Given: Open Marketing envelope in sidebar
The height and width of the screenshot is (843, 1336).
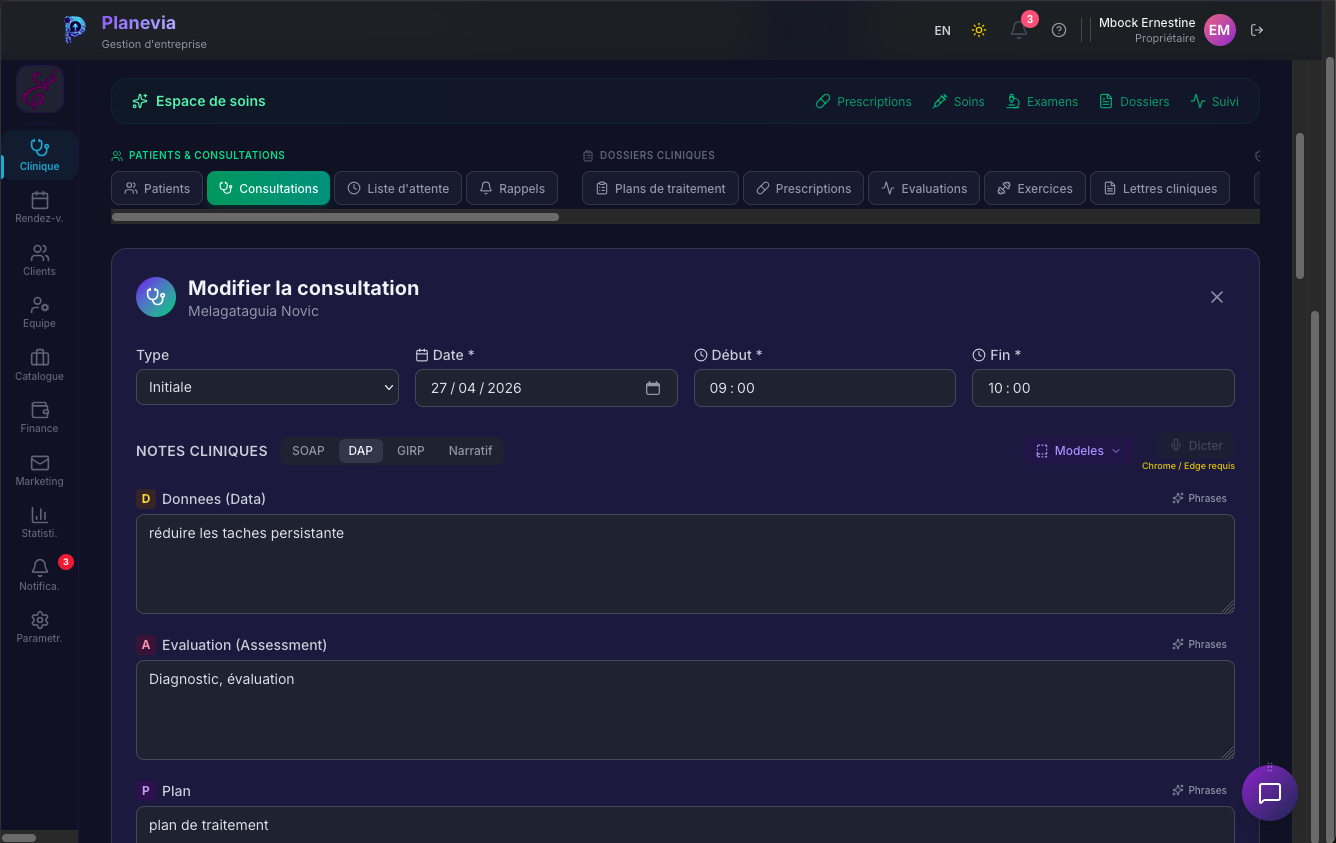Looking at the screenshot, I should coord(40,469).
